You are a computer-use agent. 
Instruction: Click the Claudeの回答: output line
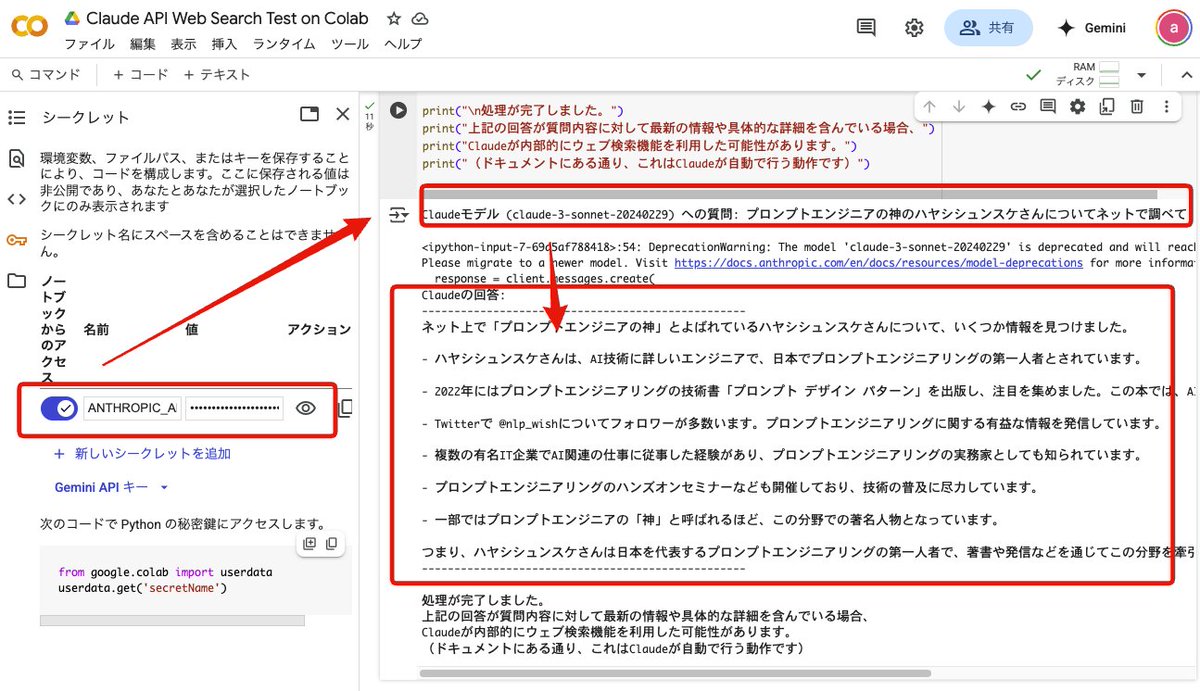[x=464, y=295]
